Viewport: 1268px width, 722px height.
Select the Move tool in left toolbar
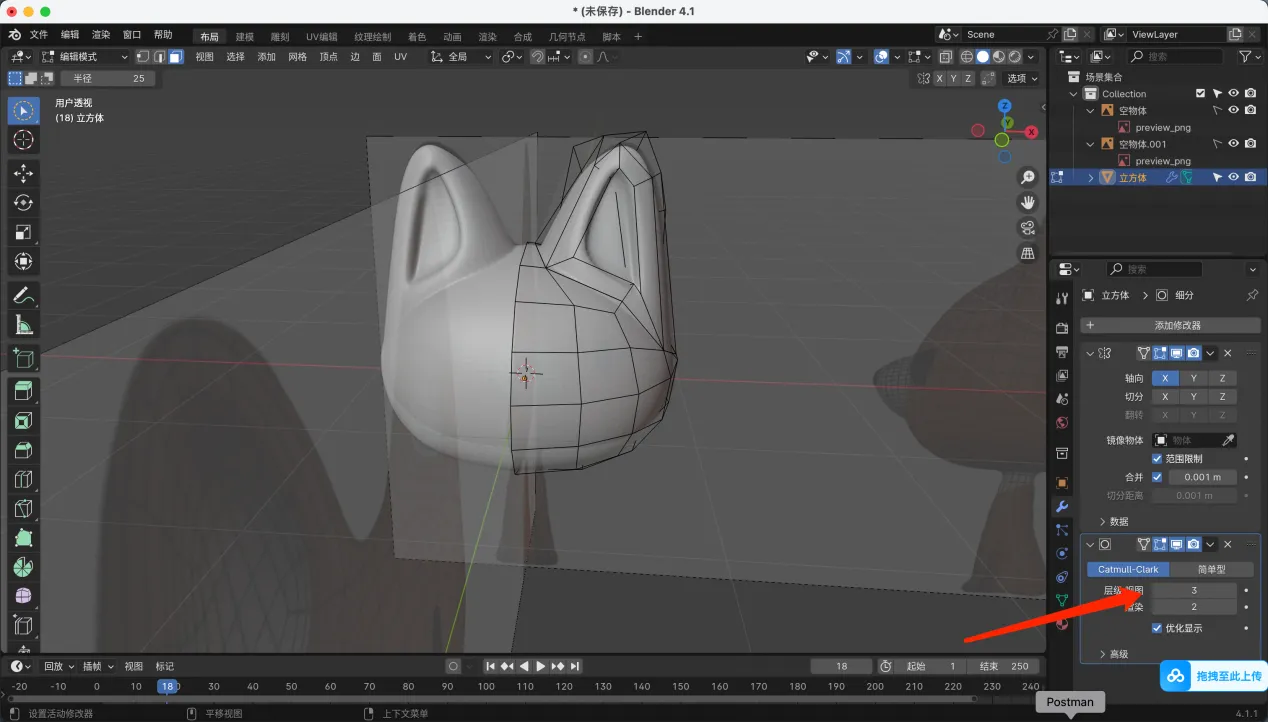(23, 174)
